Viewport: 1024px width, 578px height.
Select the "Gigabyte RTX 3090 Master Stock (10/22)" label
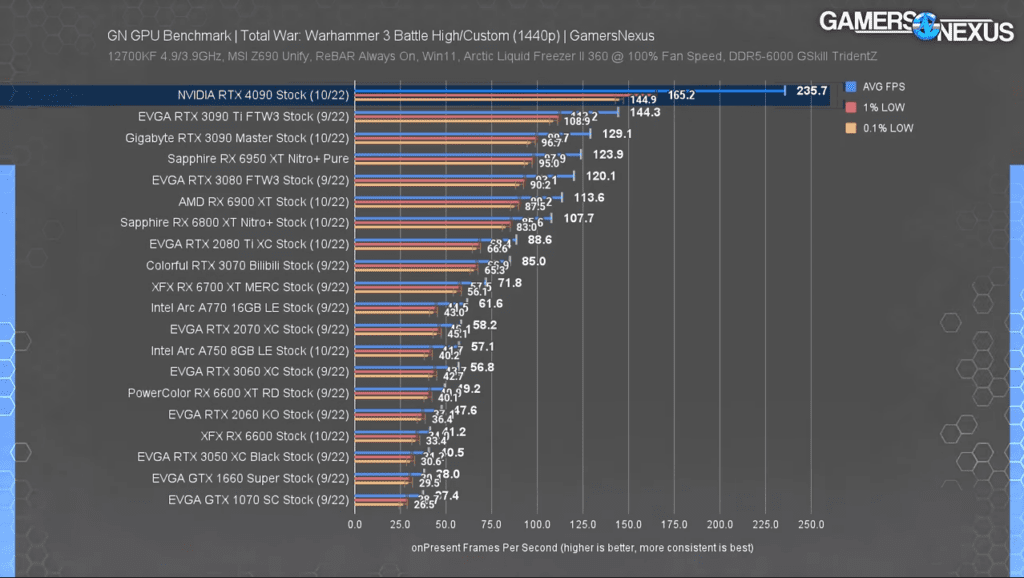[237, 138]
